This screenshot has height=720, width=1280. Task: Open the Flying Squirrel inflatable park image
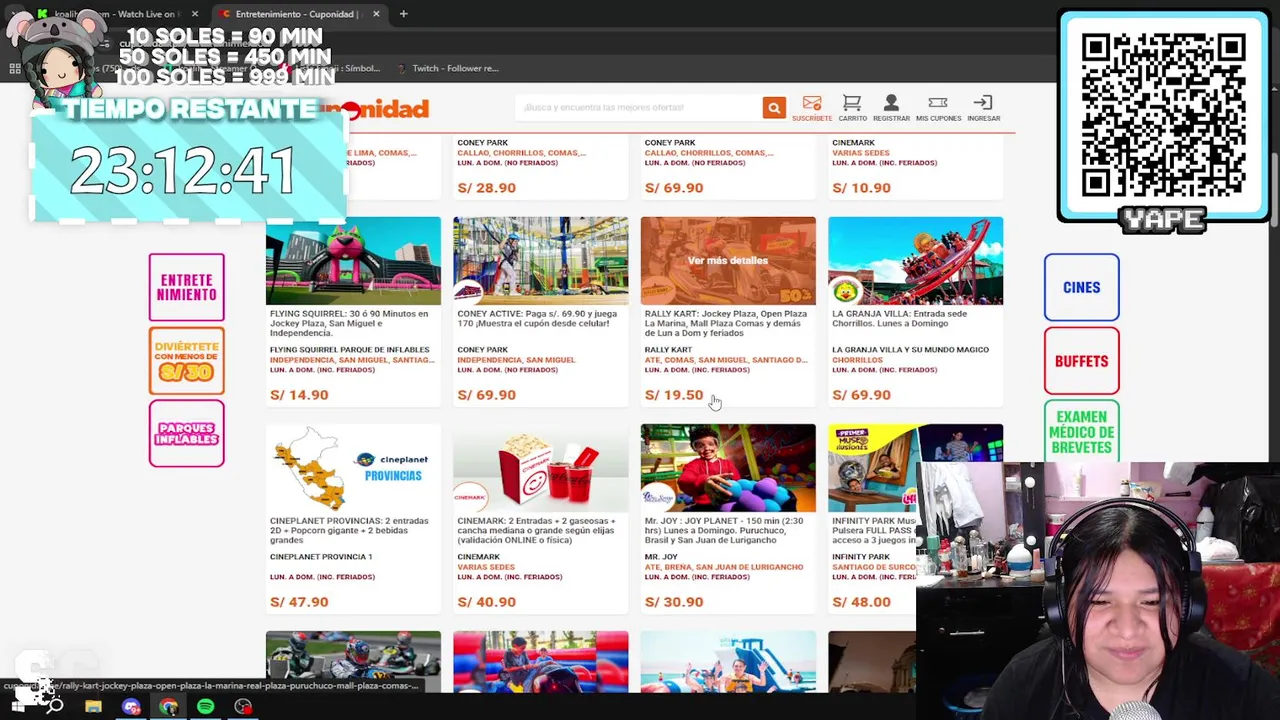(x=353, y=261)
